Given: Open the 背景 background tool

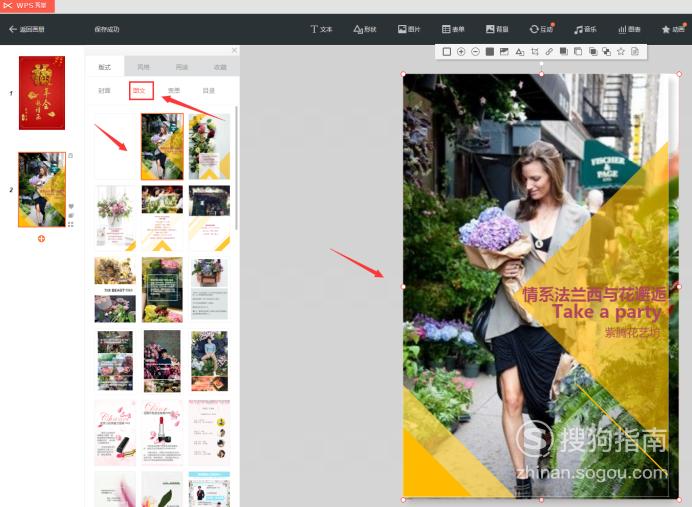Looking at the screenshot, I should (497, 29).
